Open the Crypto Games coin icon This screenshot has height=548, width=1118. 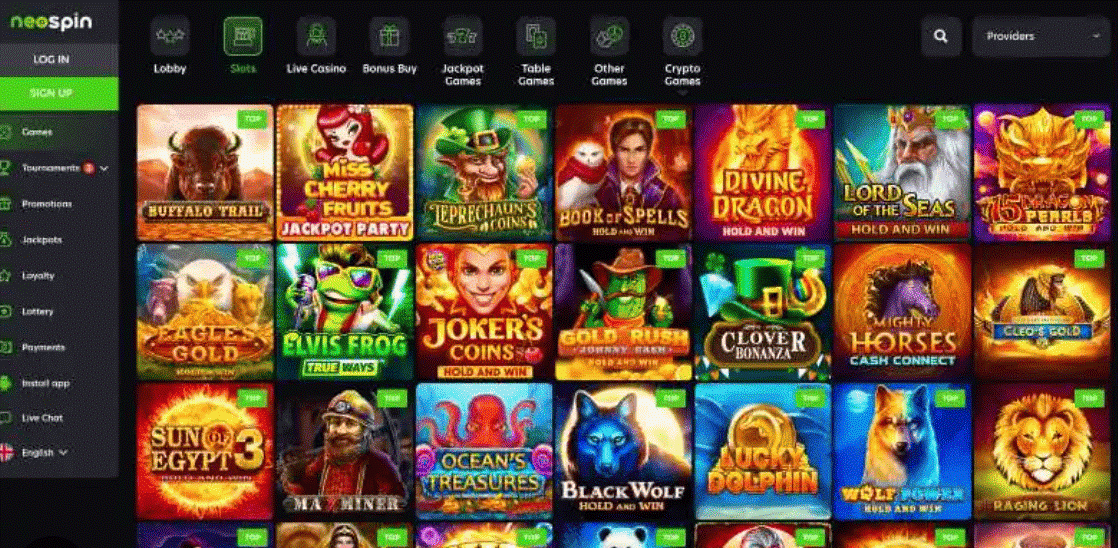coord(682,36)
